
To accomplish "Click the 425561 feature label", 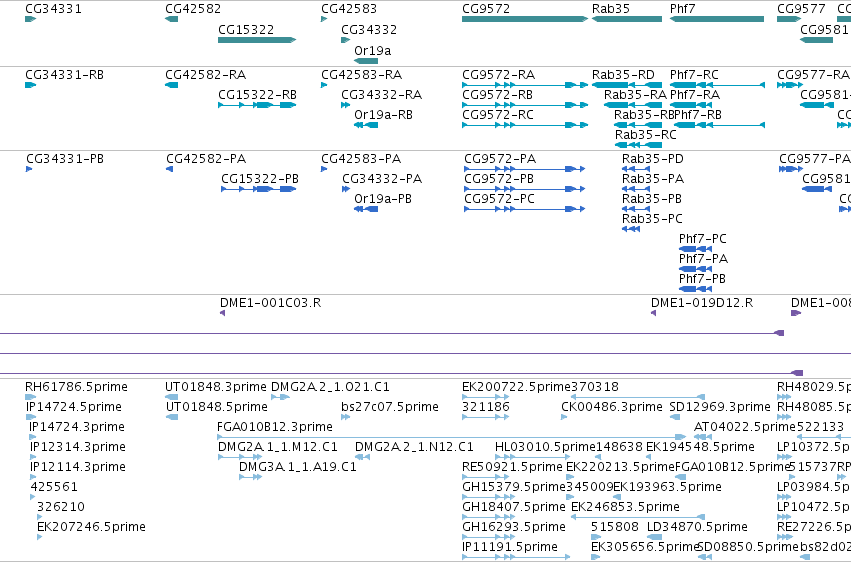I will point(54,487).
